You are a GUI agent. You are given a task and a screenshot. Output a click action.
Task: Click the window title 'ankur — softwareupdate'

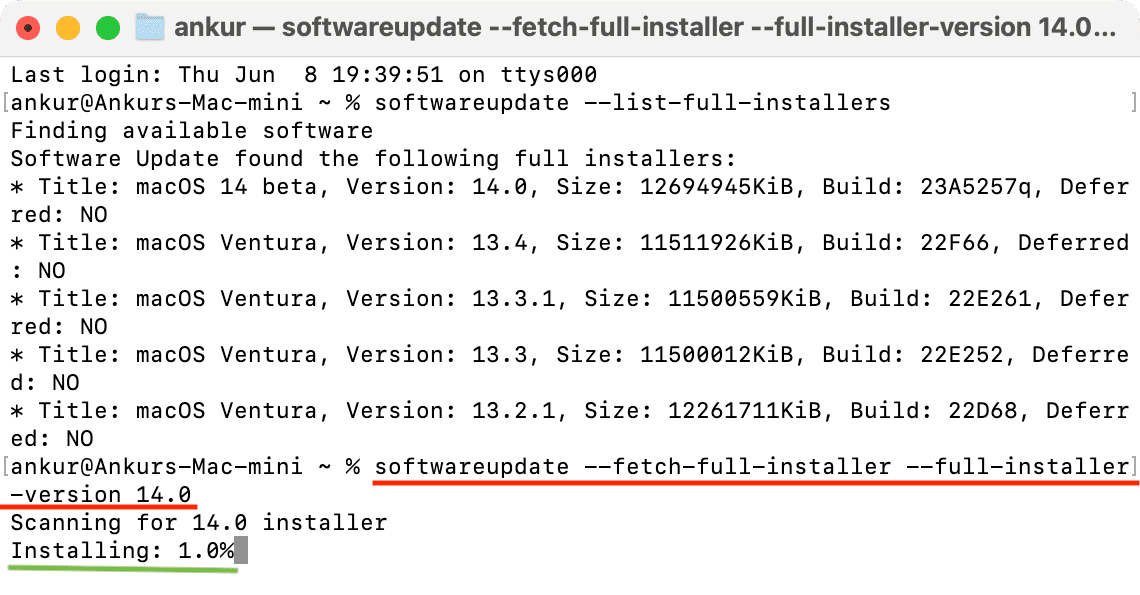pyautogui.click(x=644, y=28)
